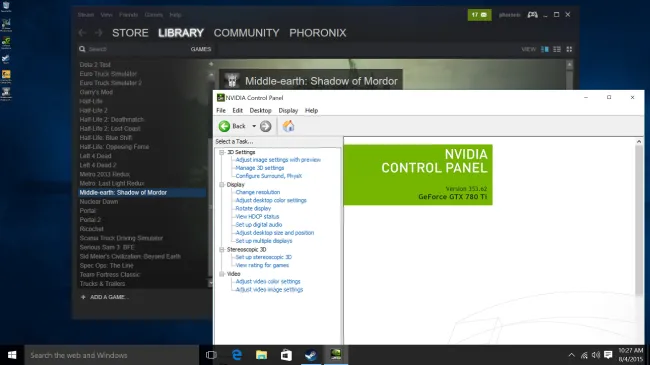Open the Display menu in NVIDIA Control Panel

(x=288, y=110)
